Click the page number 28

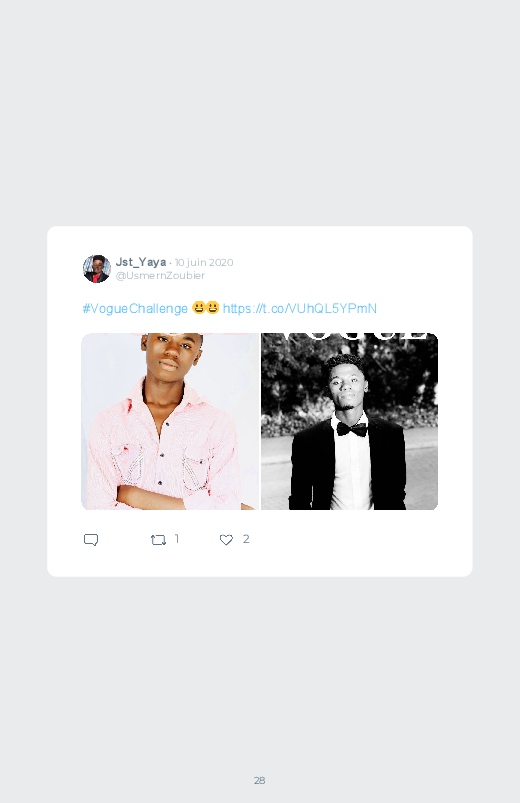[260, 780]
